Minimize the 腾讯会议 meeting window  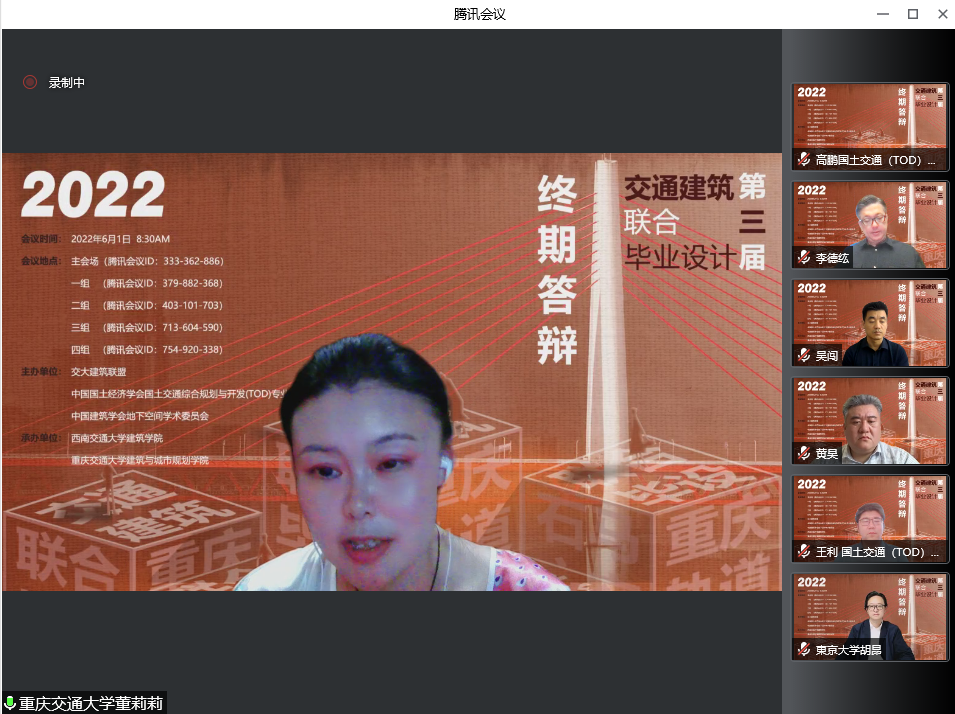click(882, 14)
